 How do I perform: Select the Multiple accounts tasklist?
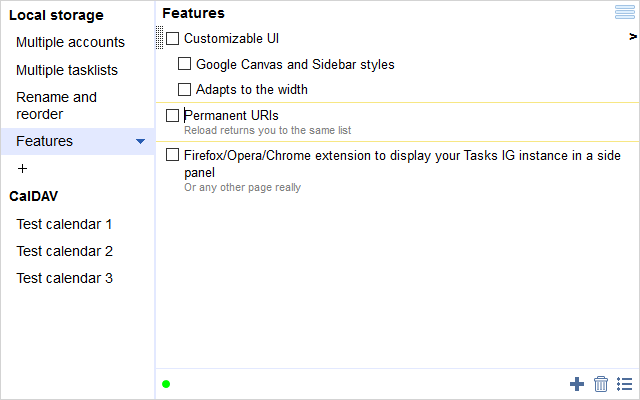coord(70,42)
